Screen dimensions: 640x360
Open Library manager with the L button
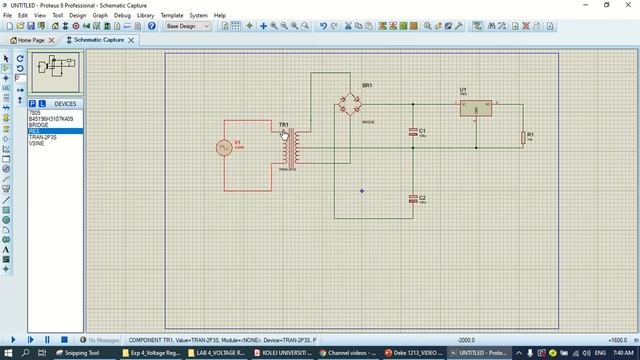point(42,104)
